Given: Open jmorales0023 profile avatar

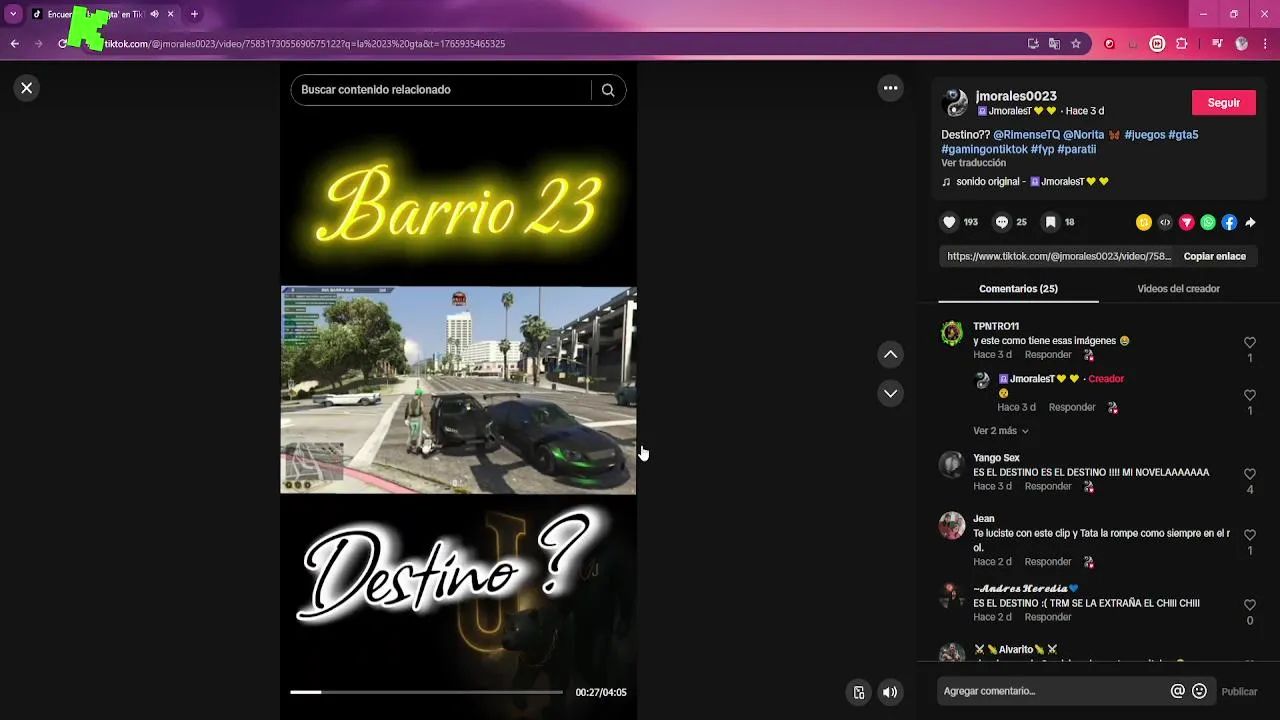Looking at the screenshot, I should (x=955, y=103).
